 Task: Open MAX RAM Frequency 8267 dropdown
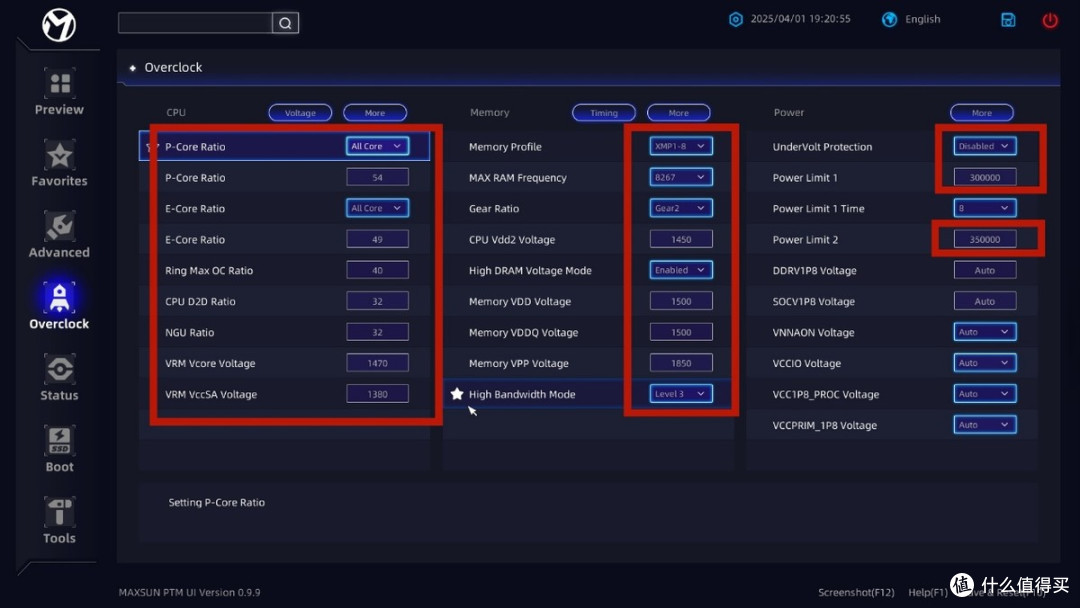pos(681,177)
